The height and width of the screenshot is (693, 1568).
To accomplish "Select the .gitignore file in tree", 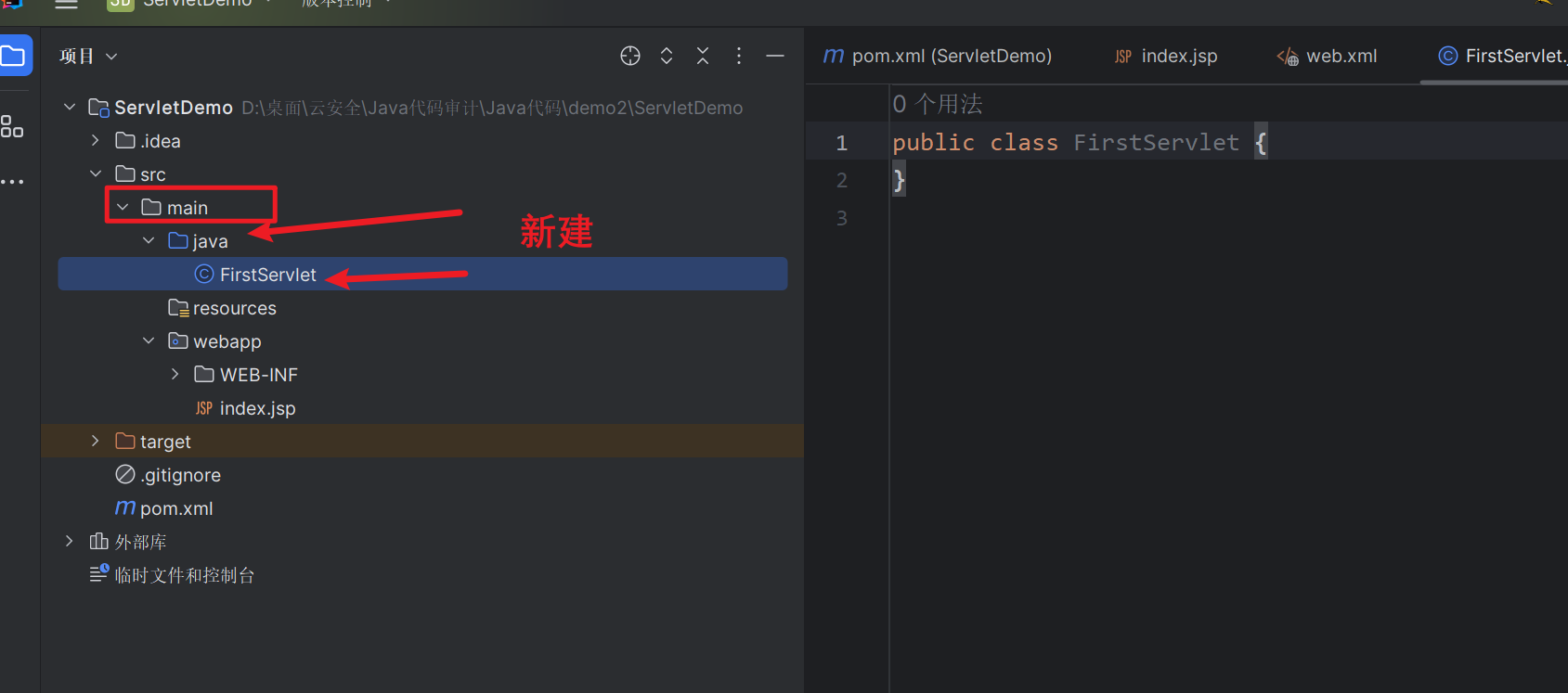I will point(180,475).
